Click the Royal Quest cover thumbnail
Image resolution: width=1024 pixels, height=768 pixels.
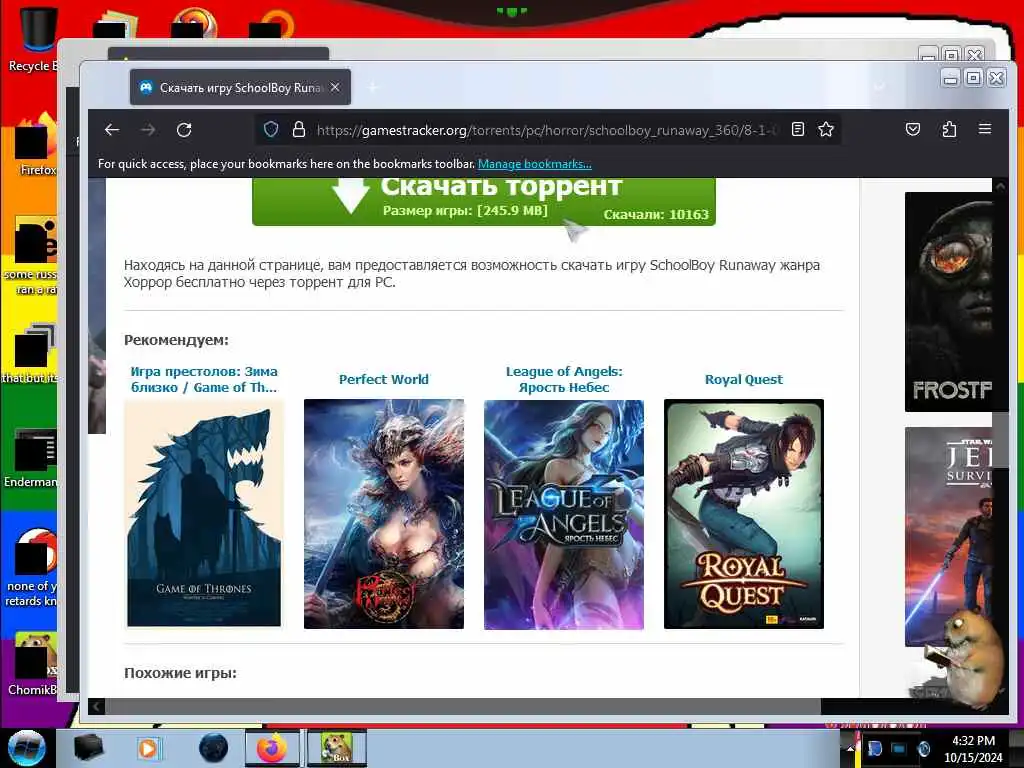(744, 514)
